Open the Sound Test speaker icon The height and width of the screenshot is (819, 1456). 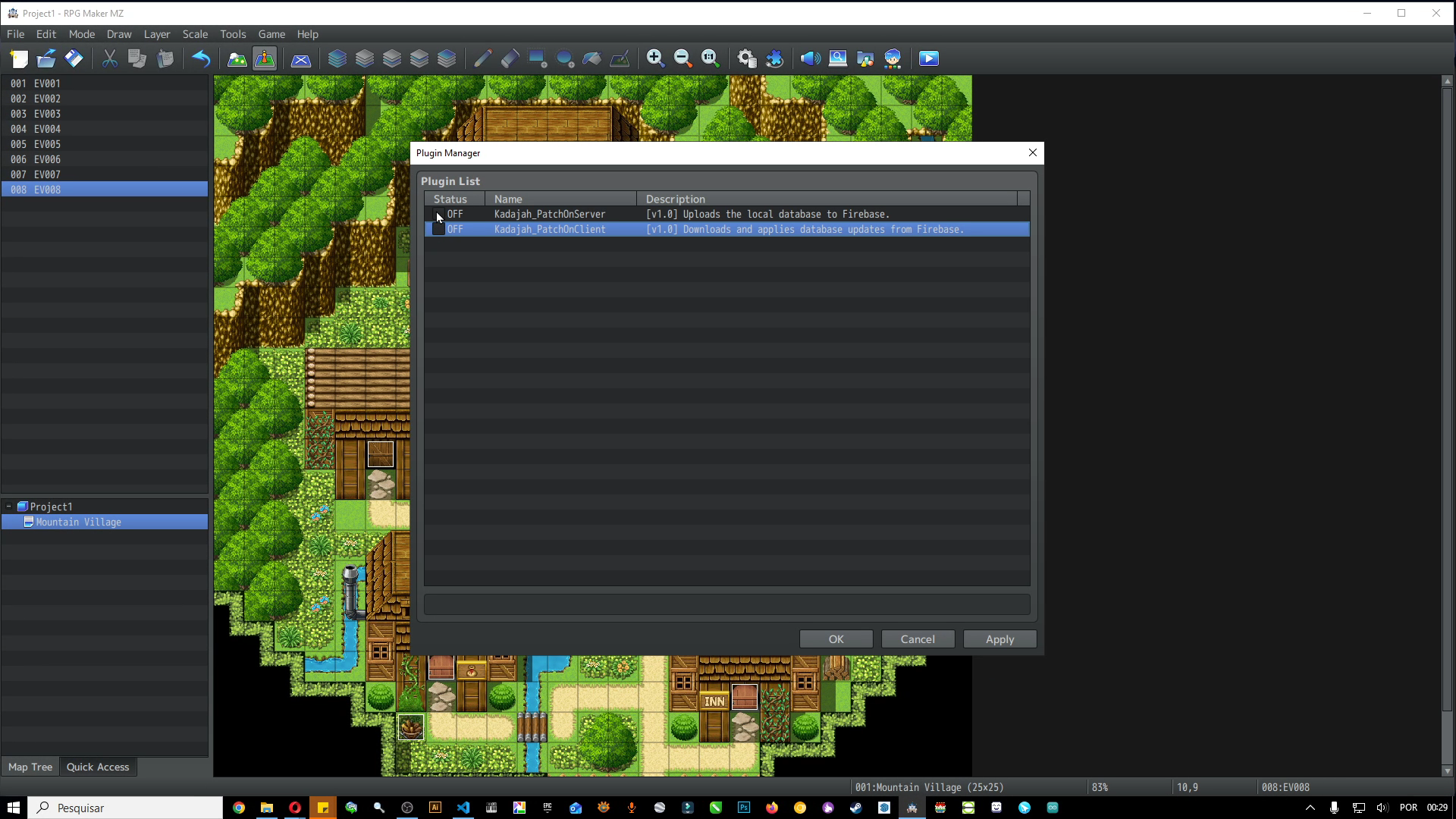[x=811, y=58]
